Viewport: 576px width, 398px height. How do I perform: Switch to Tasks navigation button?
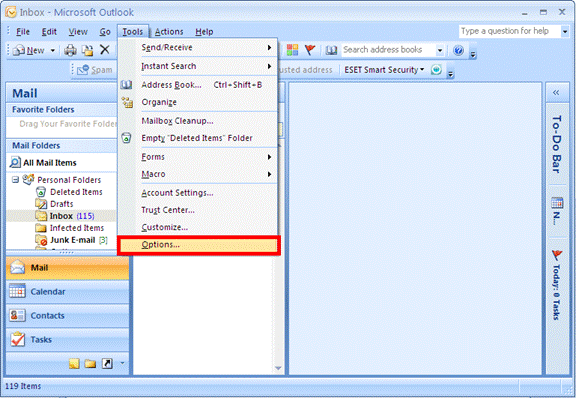coord(68,340)
